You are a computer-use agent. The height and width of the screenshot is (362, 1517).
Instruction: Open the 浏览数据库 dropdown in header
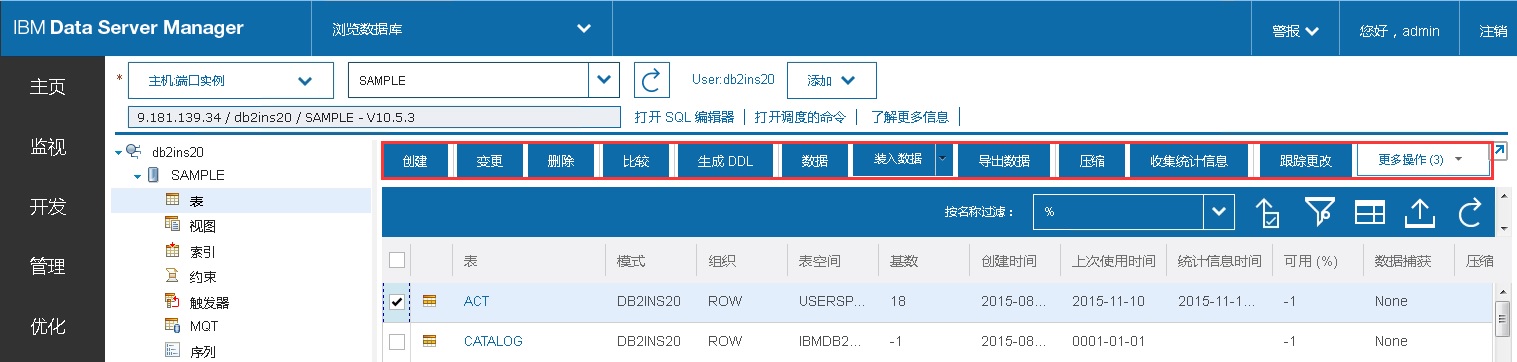point(462,29)
